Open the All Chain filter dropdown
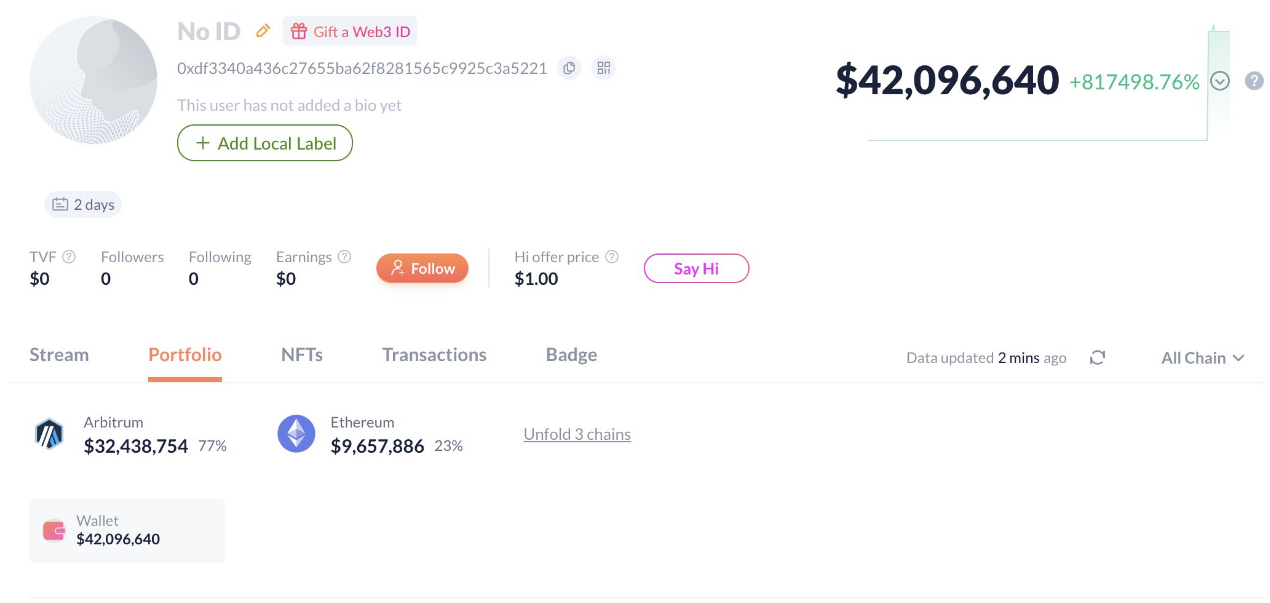This screenshot has width=1270, height=603. point(1202,358)
